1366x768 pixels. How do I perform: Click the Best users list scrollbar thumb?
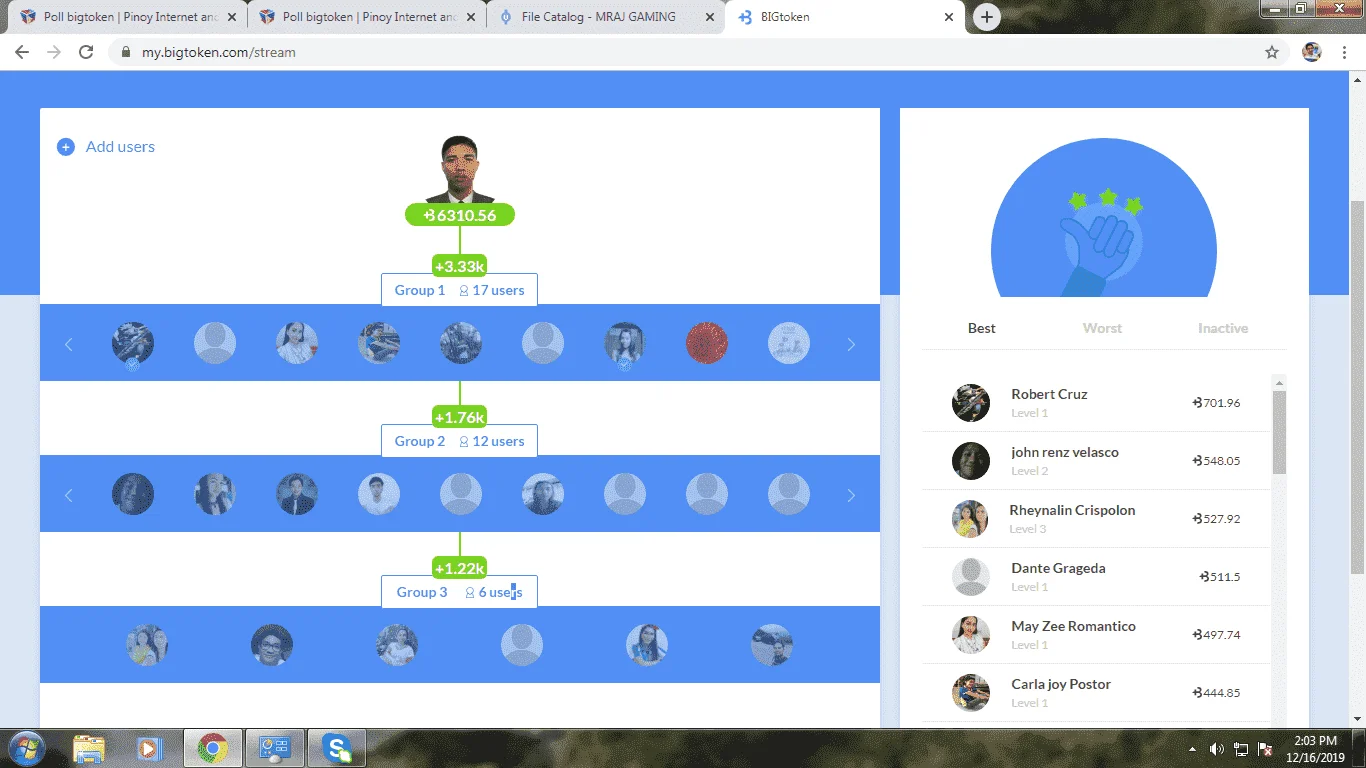tap(1279, 432)
